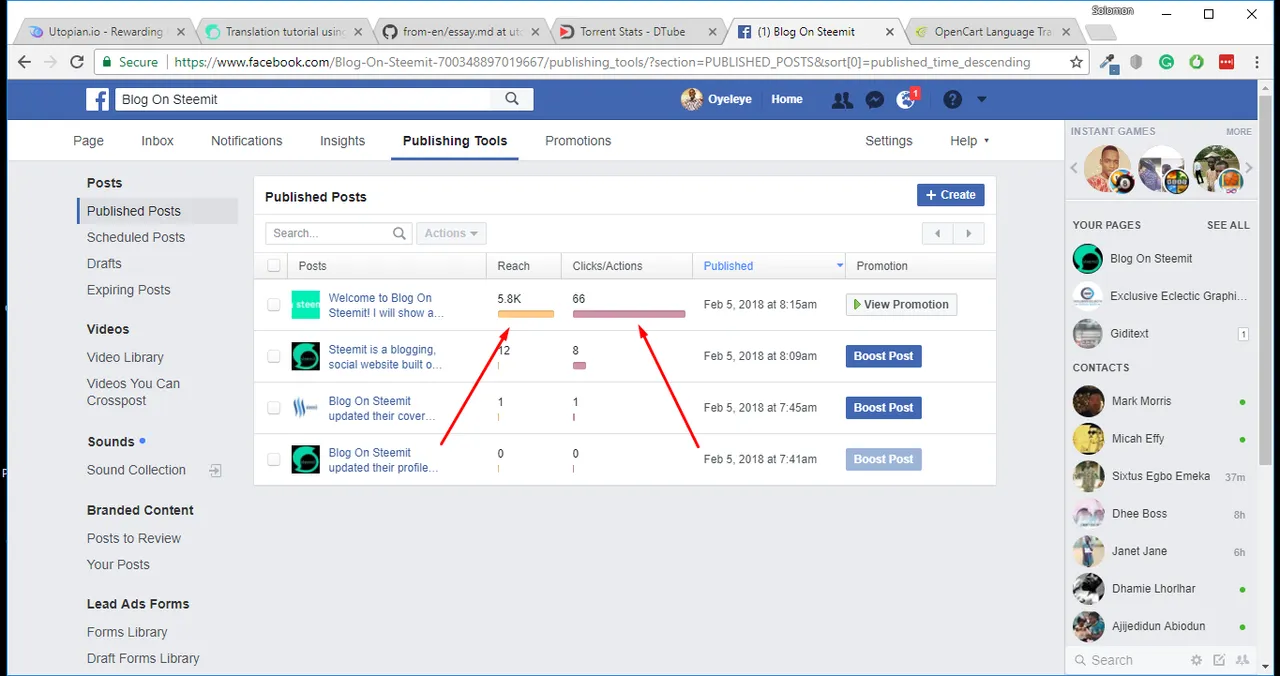Open the Quick Help question mark icon
1280x676 pixels.
point(953,100)
